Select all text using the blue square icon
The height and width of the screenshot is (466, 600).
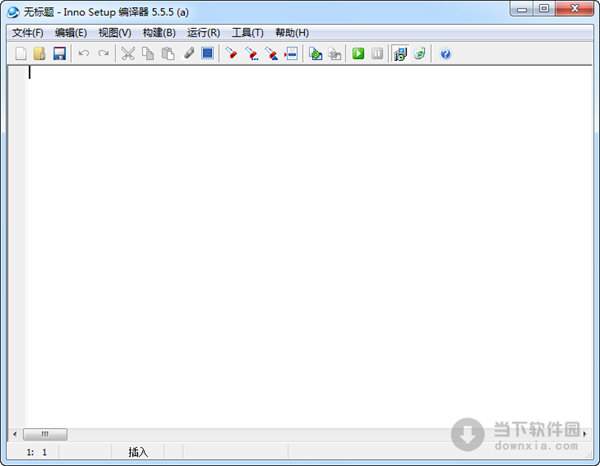[x=207, y=53]
